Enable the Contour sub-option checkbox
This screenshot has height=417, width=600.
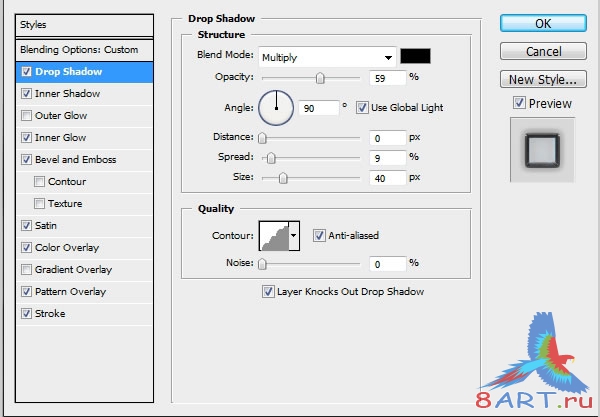39,181
